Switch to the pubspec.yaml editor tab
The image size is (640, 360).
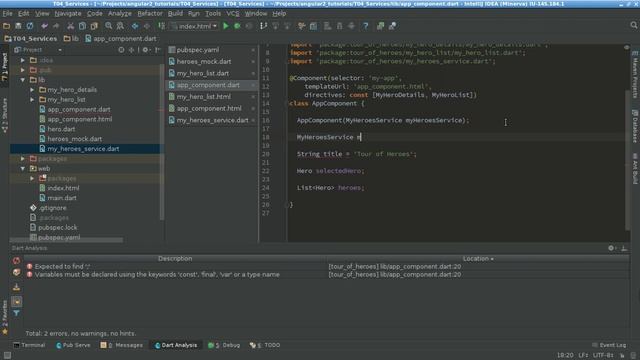click(212, 50)
